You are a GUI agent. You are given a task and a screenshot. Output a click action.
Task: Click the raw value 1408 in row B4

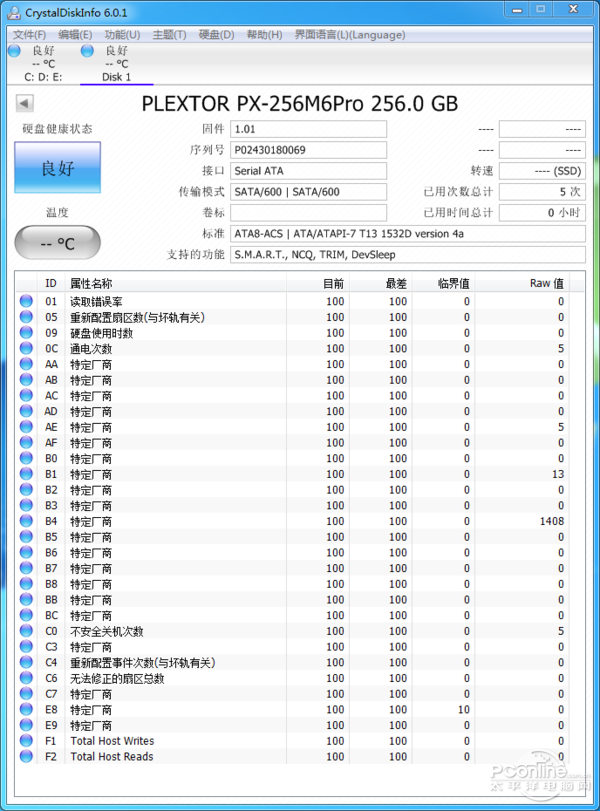point(551,521)
